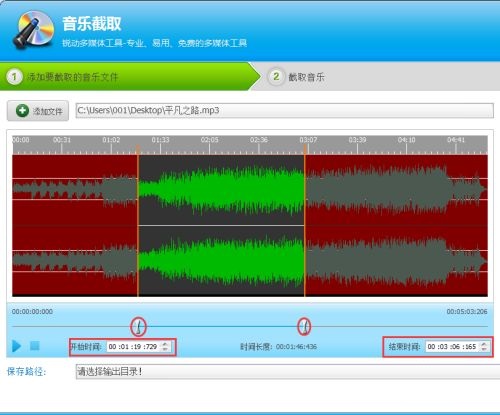Increase end time with up arrow
This screenshot has height=415, width=500.
click(x=484, y=344)
